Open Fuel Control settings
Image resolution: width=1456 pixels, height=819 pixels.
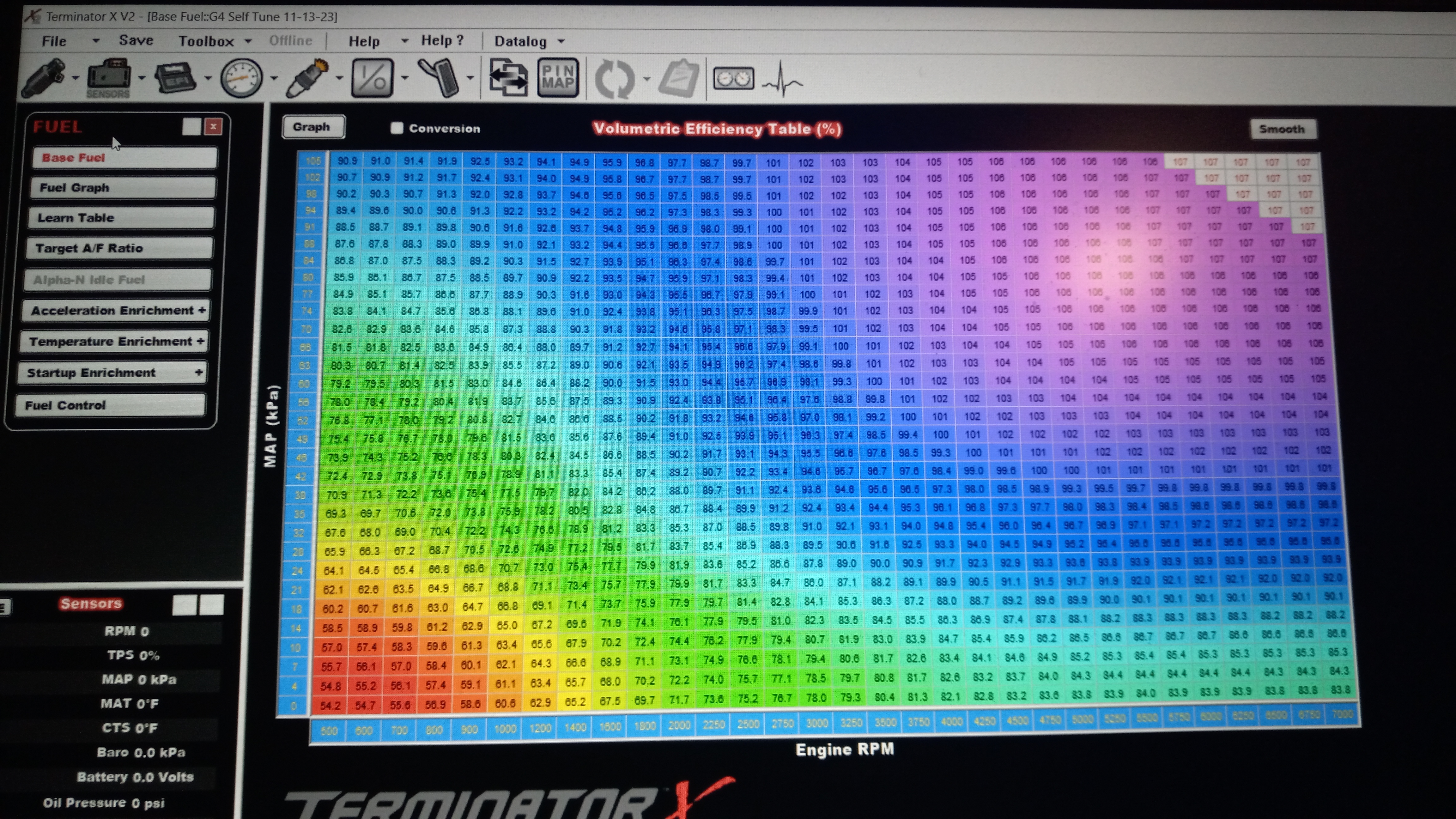[x=110, y=405]
